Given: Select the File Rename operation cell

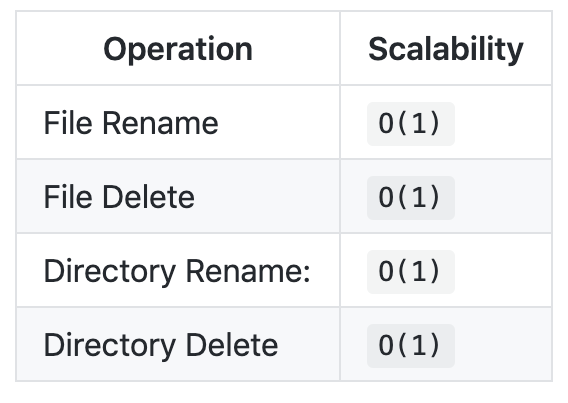Looking at the screenshot, I should click(x=178, y=122).
